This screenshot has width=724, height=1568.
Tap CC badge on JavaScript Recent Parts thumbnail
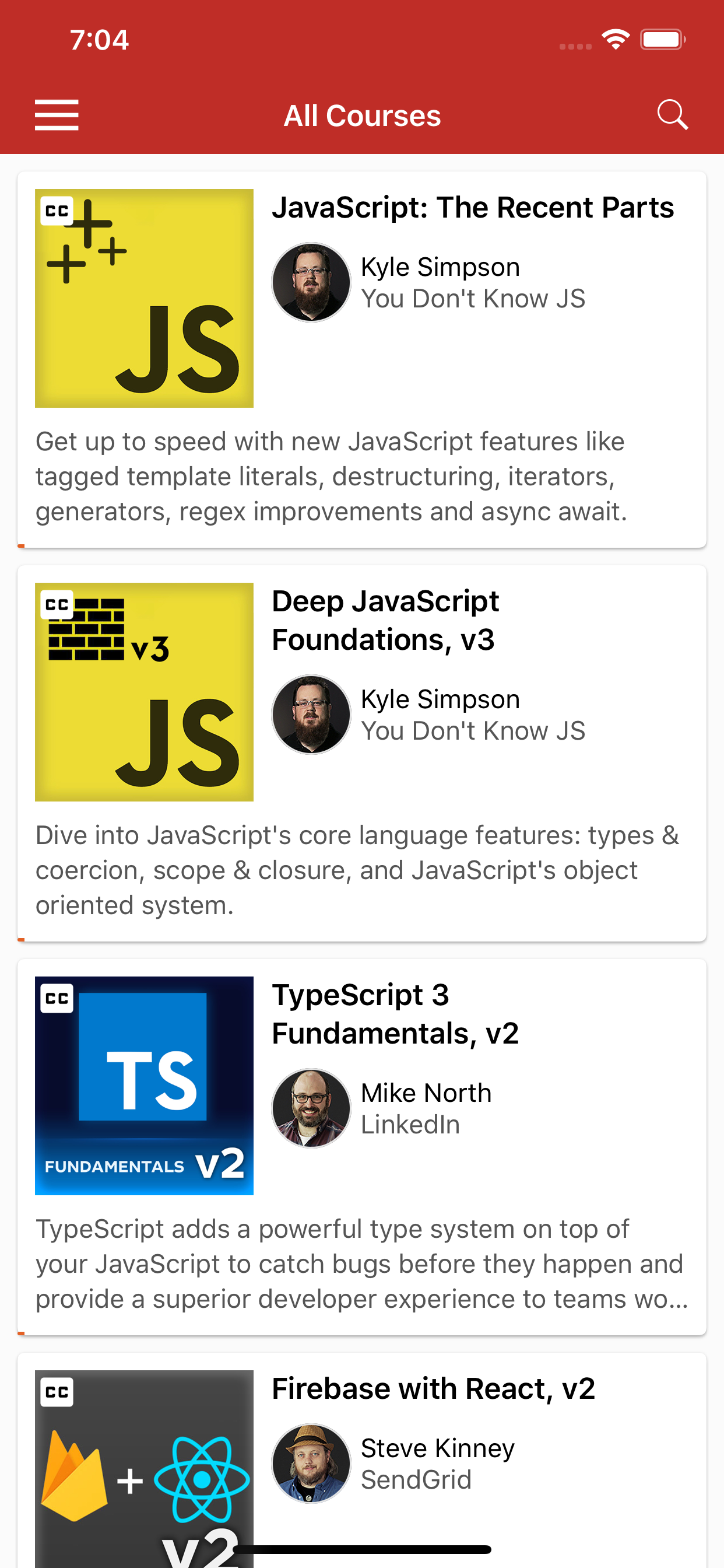tap(57, 211)
